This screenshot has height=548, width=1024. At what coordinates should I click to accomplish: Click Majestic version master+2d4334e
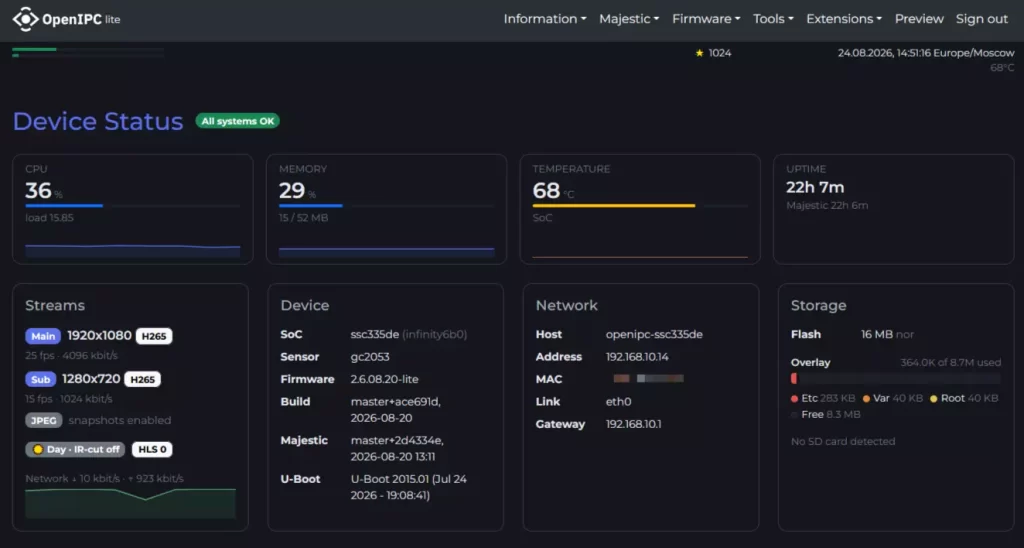pos(397,440)
